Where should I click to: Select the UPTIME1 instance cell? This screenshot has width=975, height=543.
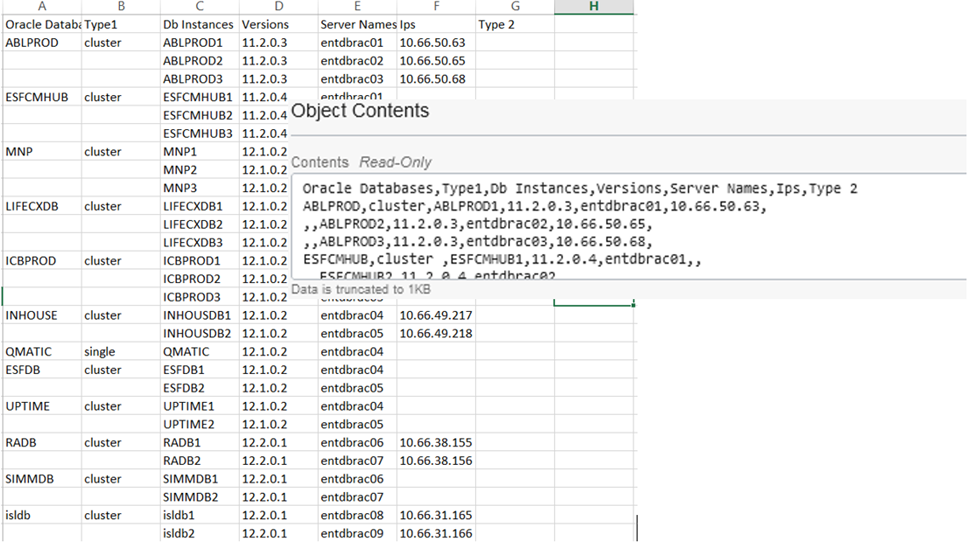click(200, 406)
